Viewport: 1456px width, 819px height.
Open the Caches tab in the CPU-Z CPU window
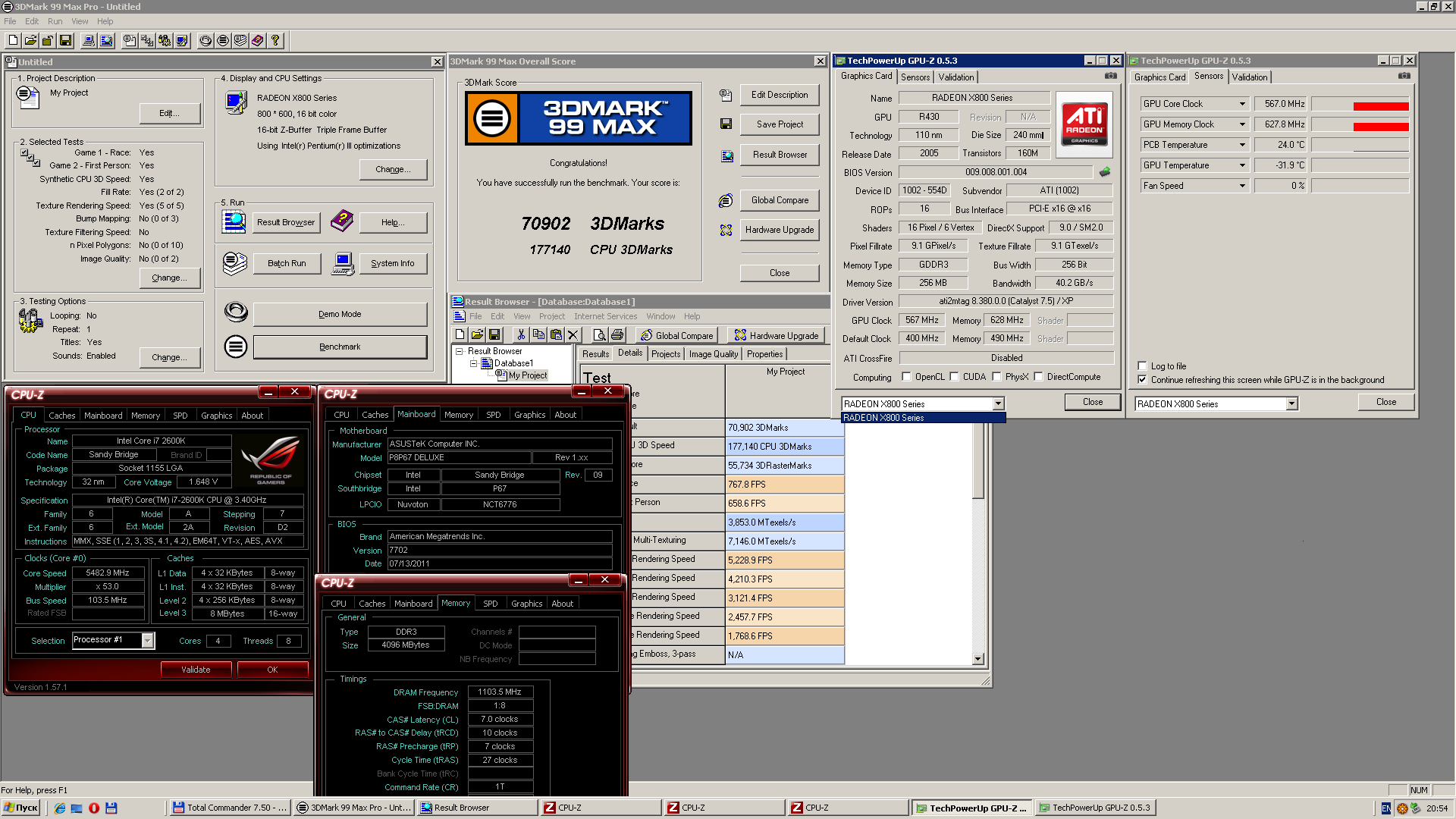(62, 416)
